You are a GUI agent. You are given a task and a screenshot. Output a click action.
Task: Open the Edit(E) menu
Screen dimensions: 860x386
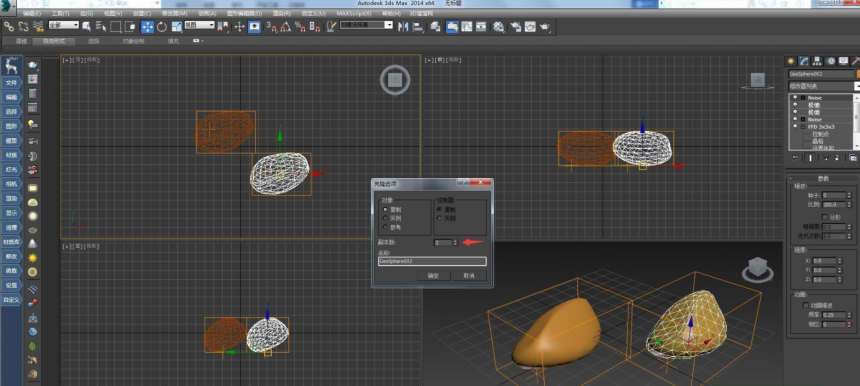click(32, 13)
